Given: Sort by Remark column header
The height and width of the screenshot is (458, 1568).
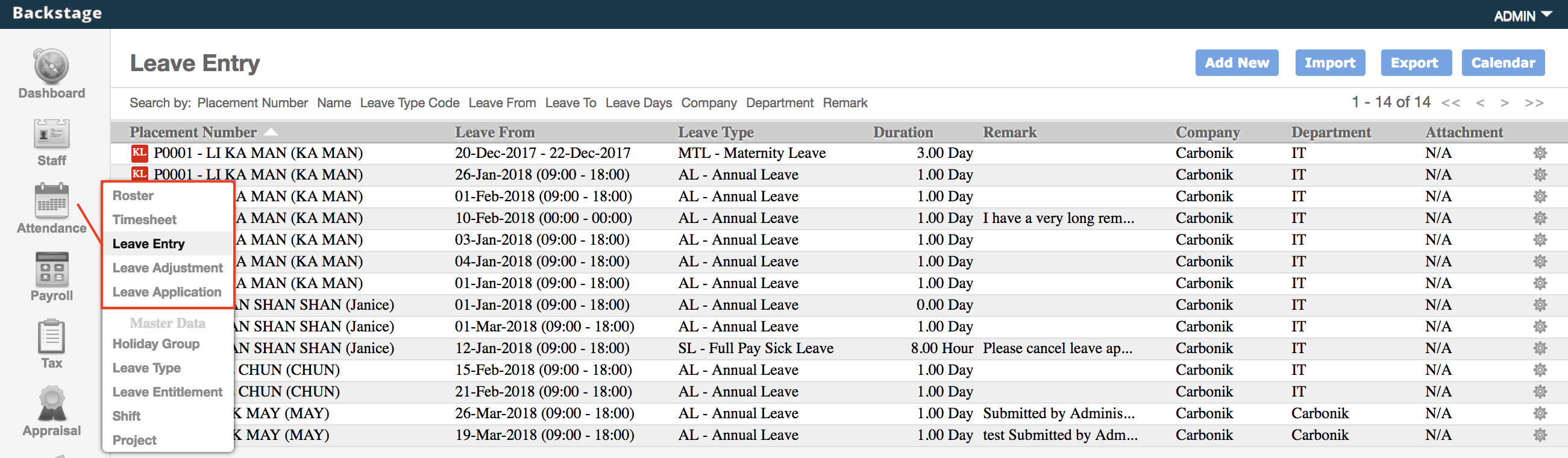Looking at the screenshot, I should point(1009,132).
